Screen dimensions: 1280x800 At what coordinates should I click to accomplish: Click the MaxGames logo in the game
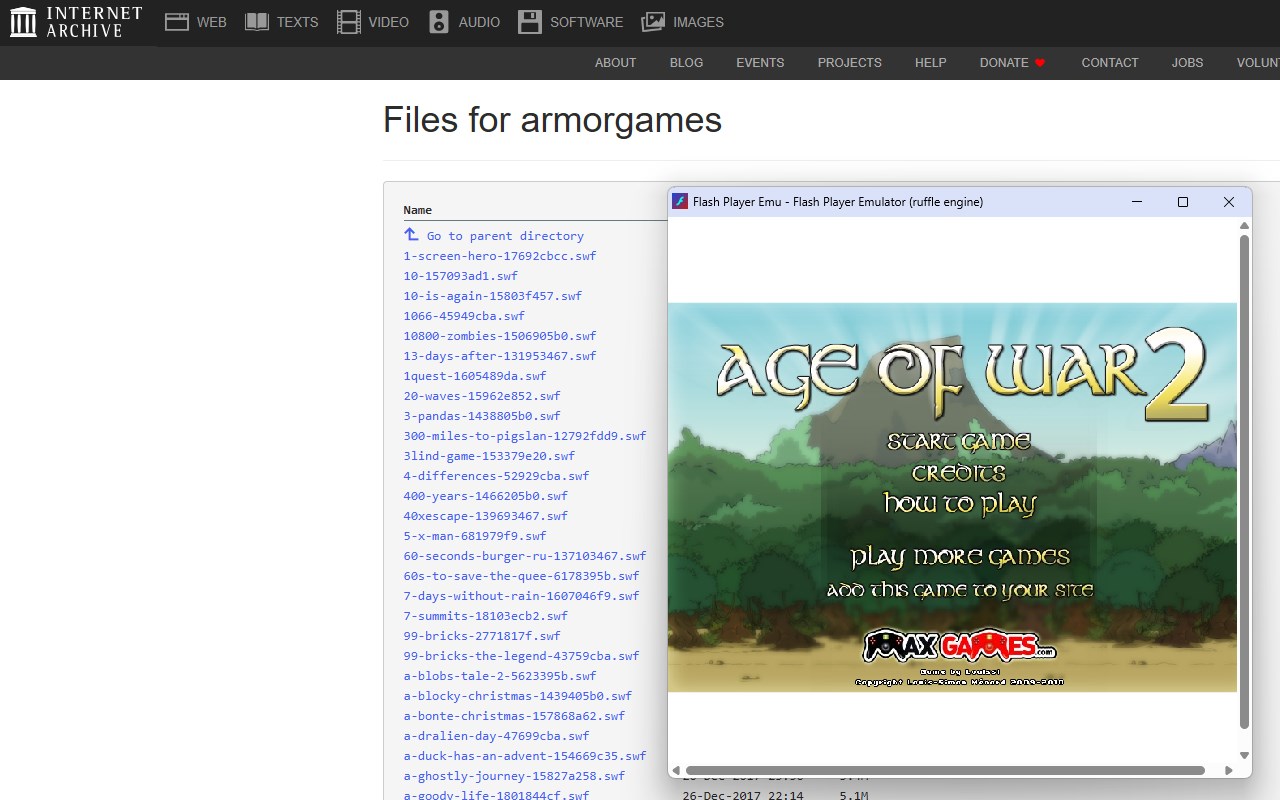[960, 646]
